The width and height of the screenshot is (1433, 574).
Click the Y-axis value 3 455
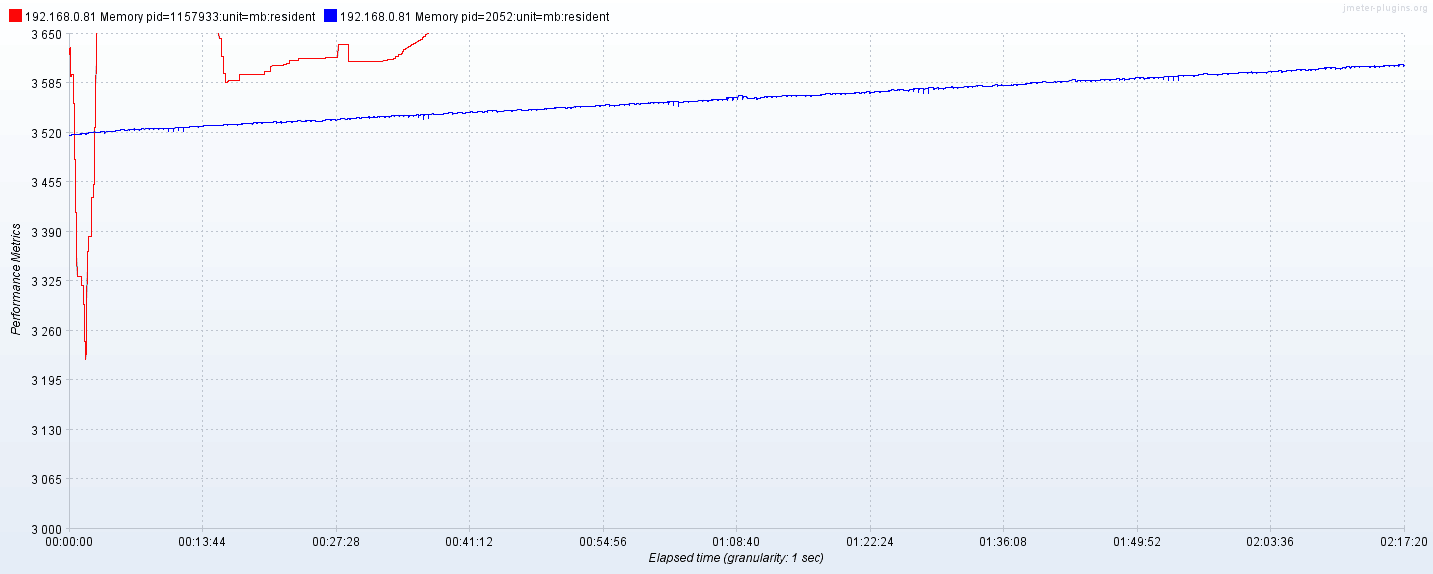tap(47, 182)
